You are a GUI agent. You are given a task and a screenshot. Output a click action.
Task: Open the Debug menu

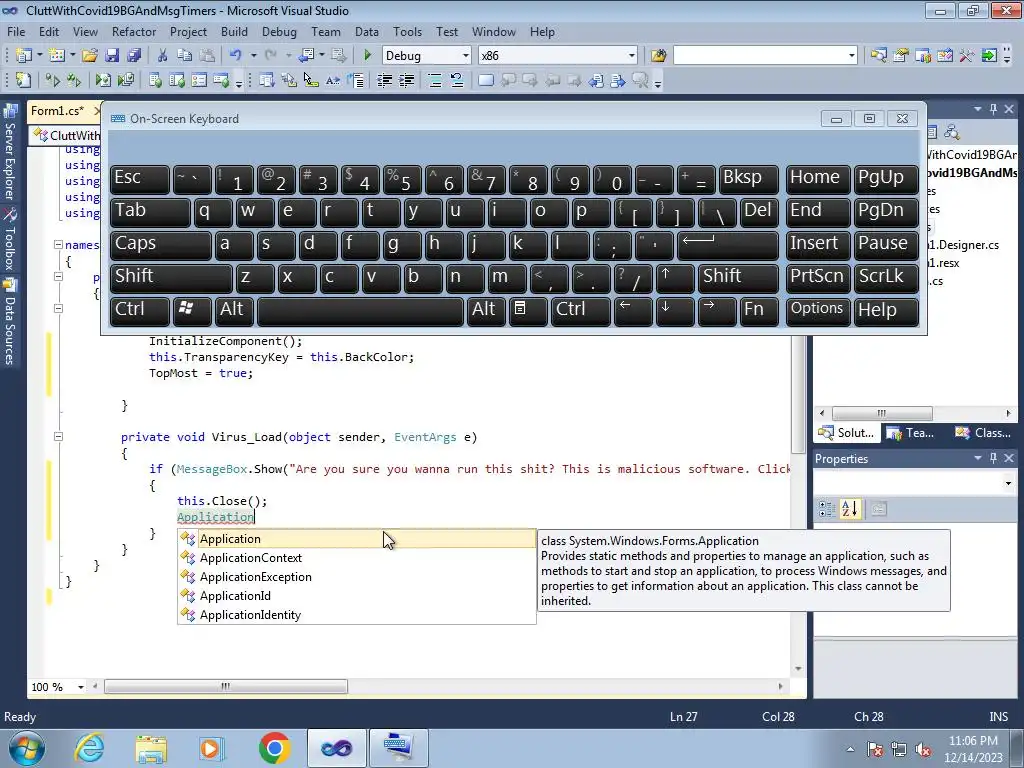(x=279, y=31)
